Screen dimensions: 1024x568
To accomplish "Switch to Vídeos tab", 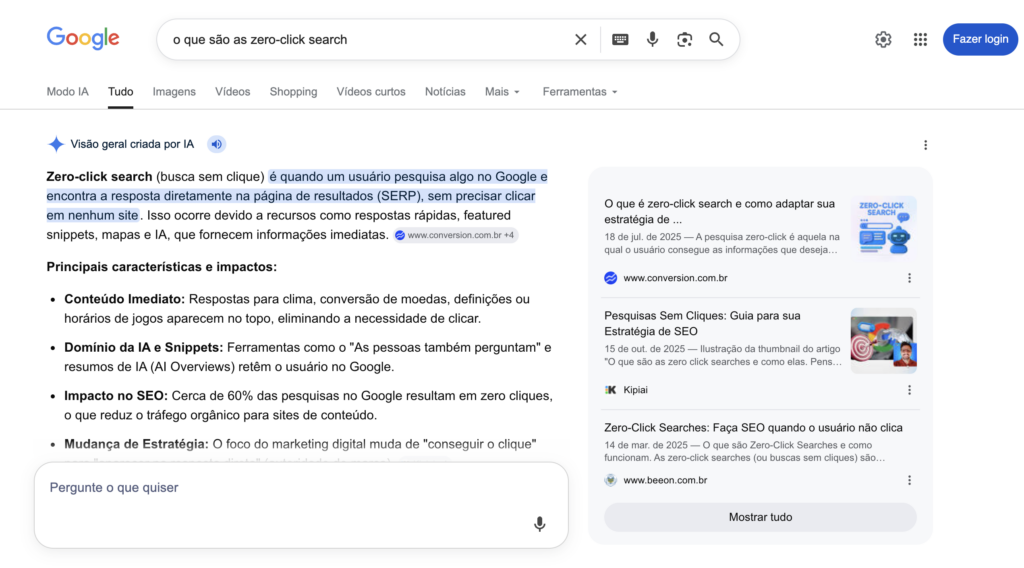I will [232, 91].
